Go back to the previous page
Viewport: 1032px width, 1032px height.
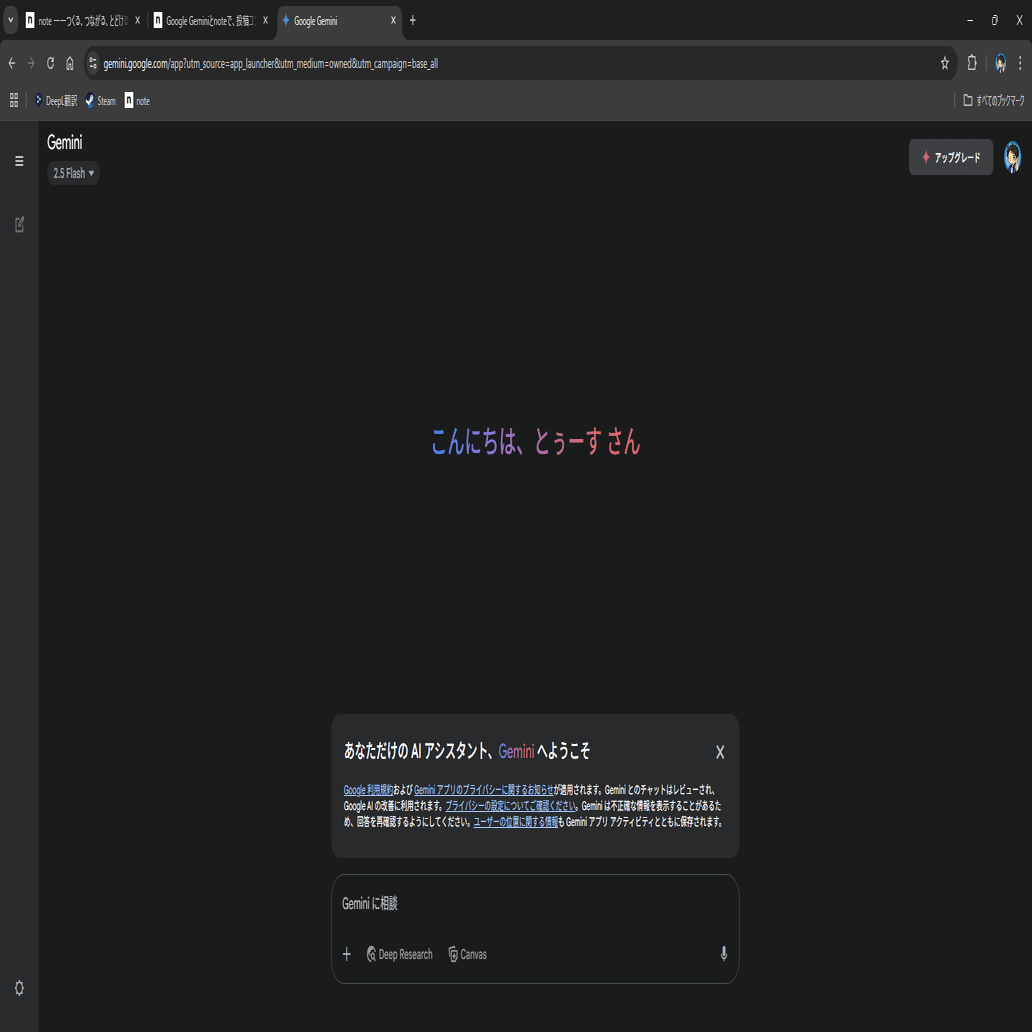click(x=12, y=63)
